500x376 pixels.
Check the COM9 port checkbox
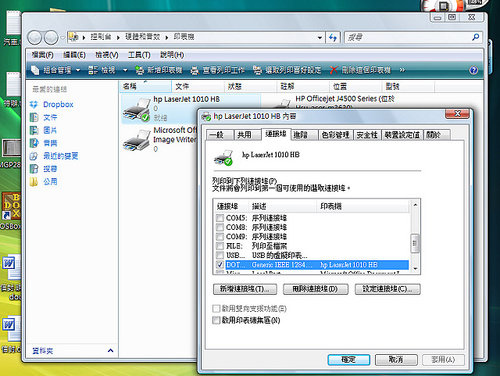click(220, 237)
